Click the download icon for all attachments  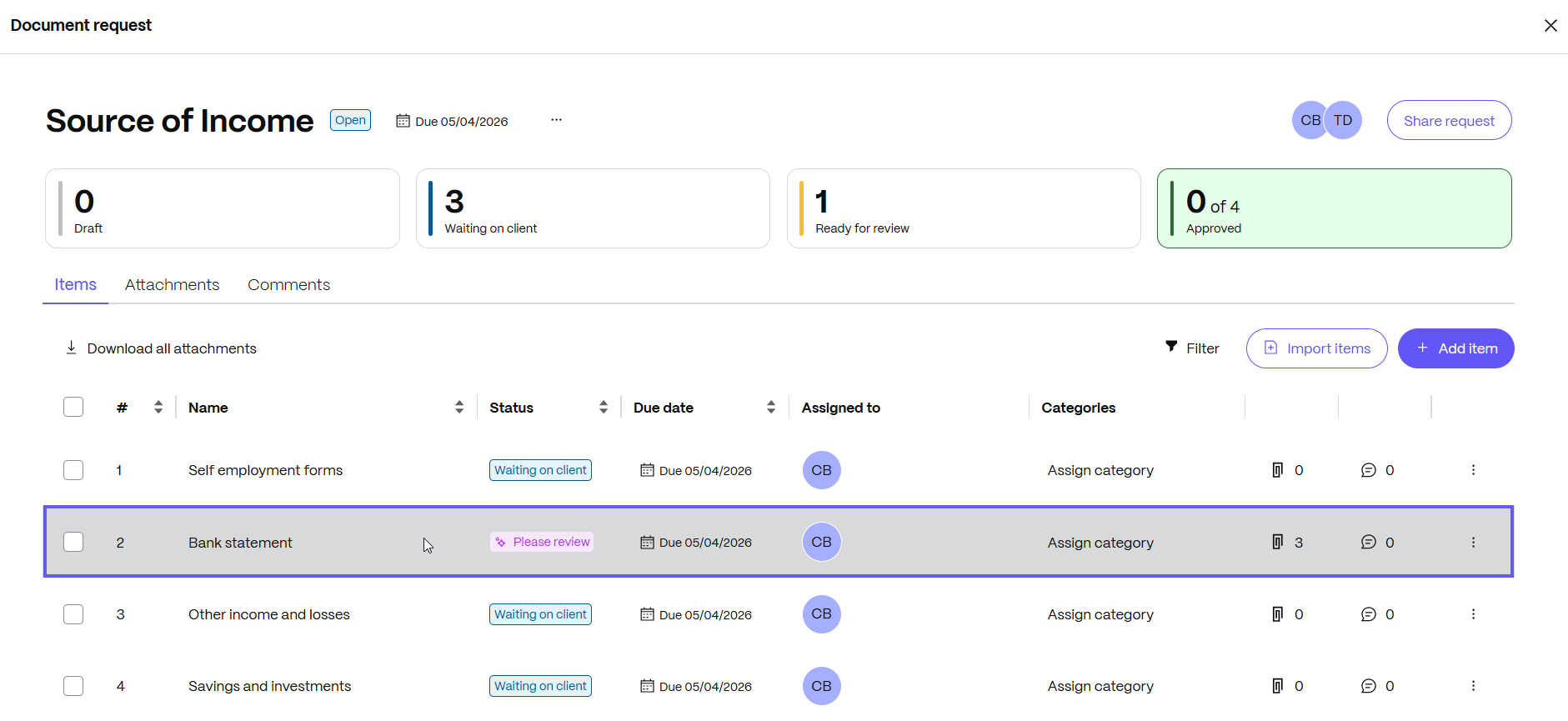(x=72, y=348)
